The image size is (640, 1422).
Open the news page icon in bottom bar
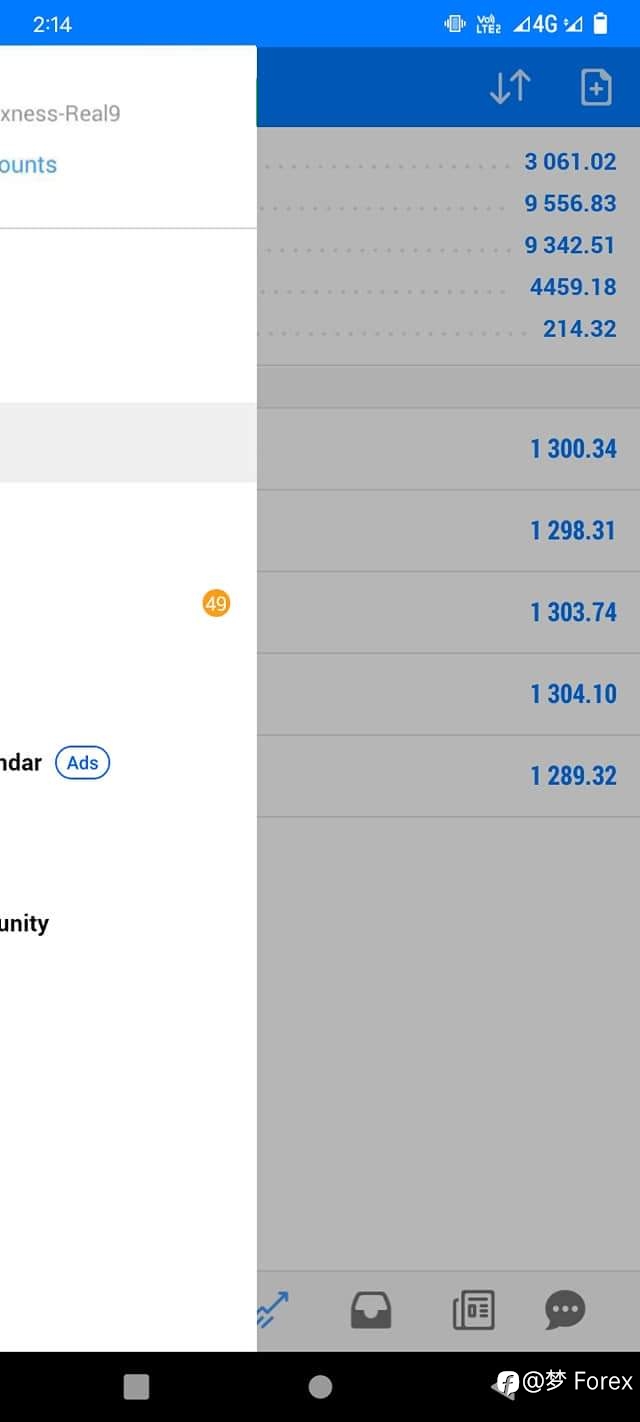coord(474,1310)
